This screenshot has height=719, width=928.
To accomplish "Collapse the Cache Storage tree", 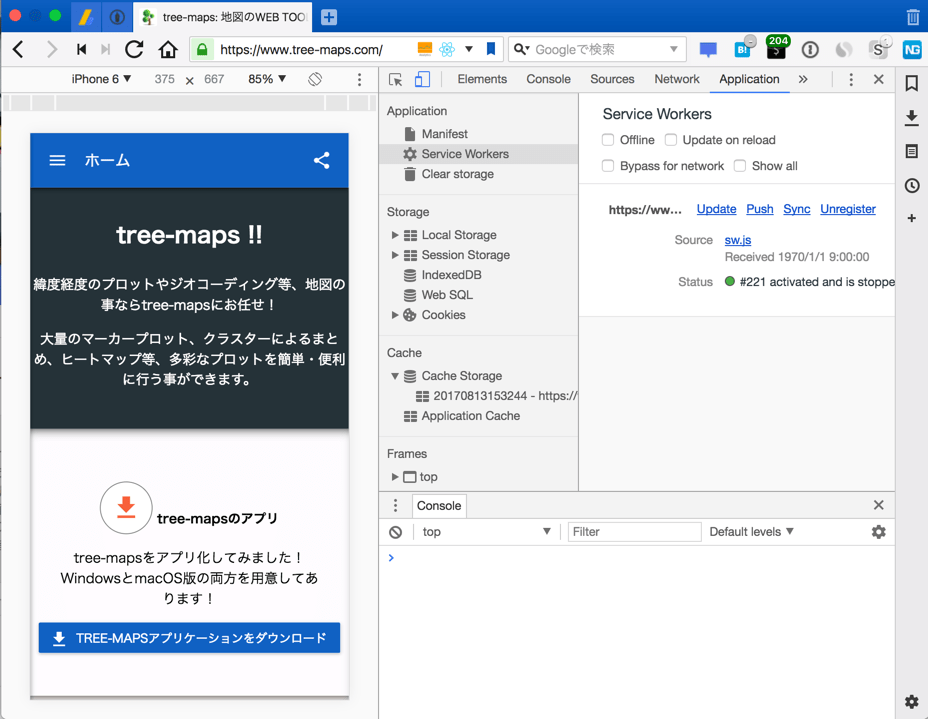I will [395, 376].
